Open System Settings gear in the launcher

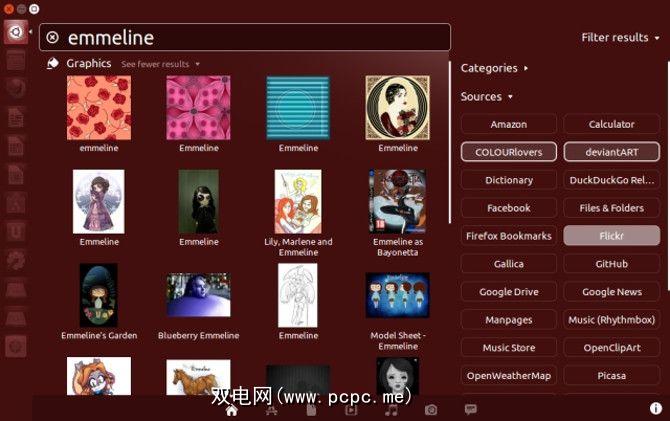16,260
